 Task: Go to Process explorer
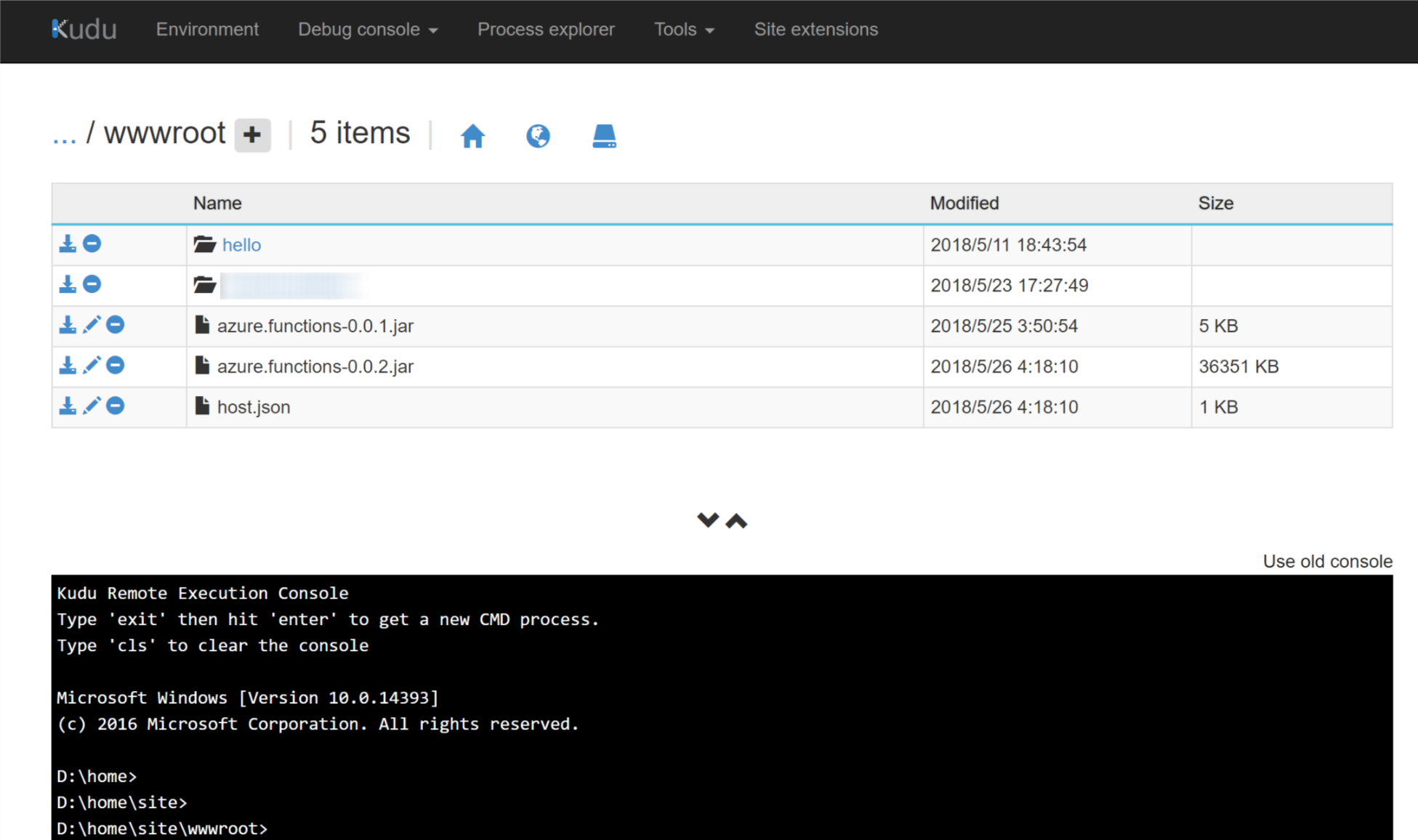click(x=546, y=30)
